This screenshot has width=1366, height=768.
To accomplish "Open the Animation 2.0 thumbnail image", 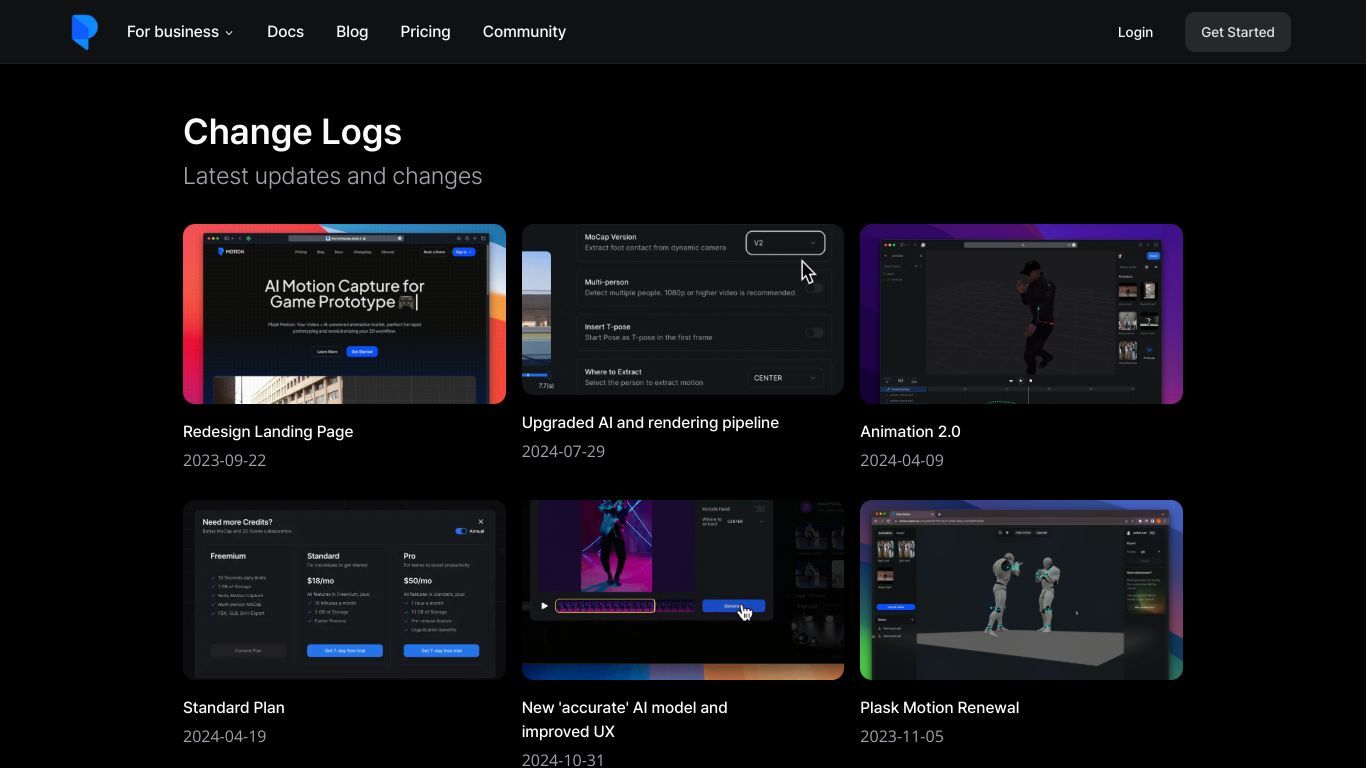I will pyautogui.click(x=1021, y=314).
